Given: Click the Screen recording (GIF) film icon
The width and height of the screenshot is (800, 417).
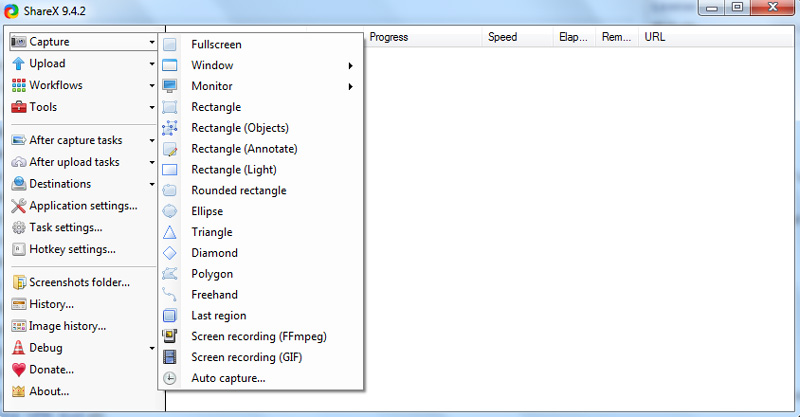Looking at the screenshot, I should pos(170,357).
